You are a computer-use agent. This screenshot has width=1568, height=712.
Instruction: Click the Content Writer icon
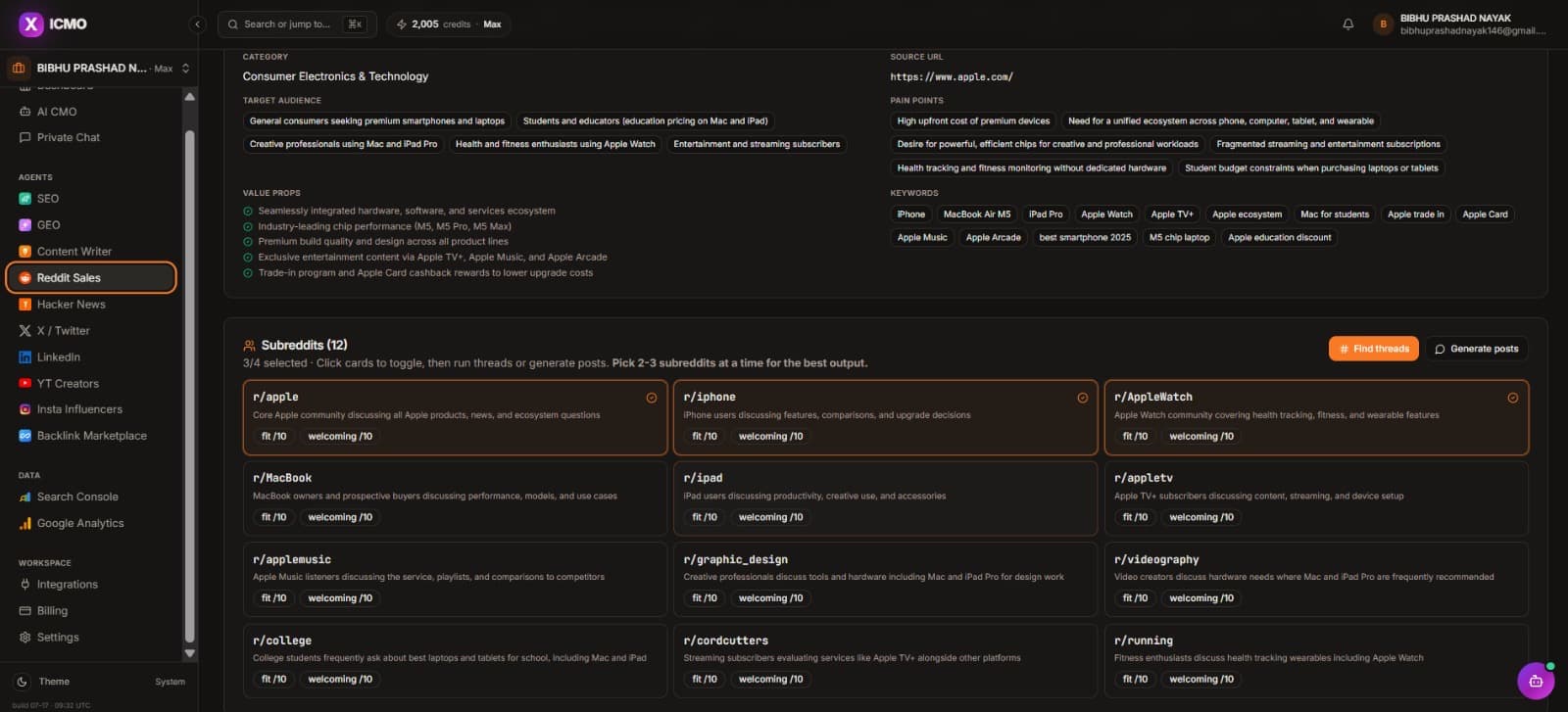coord(25,251)
